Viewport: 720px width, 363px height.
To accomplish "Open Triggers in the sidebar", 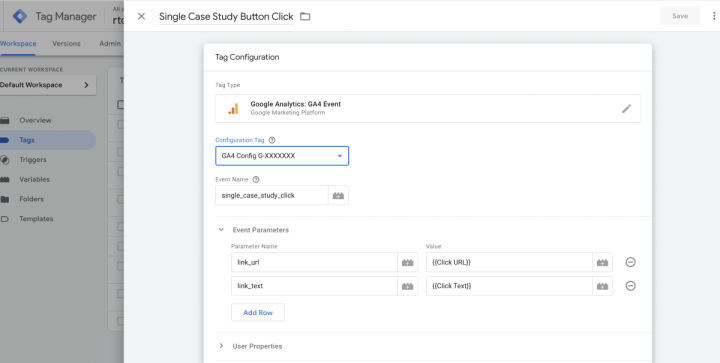I will [33, 160].
